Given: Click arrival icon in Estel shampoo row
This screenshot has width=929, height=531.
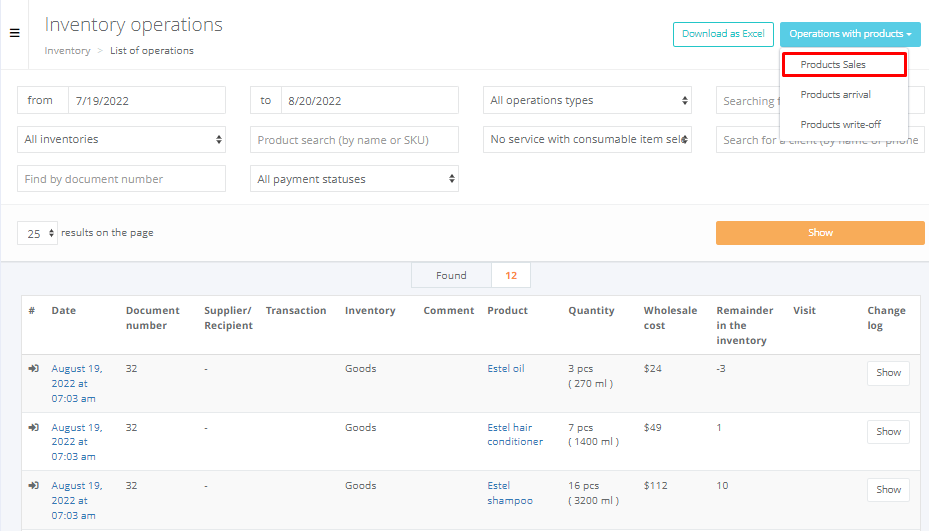Looking at the screenshot, I should (x=33, y=485).
